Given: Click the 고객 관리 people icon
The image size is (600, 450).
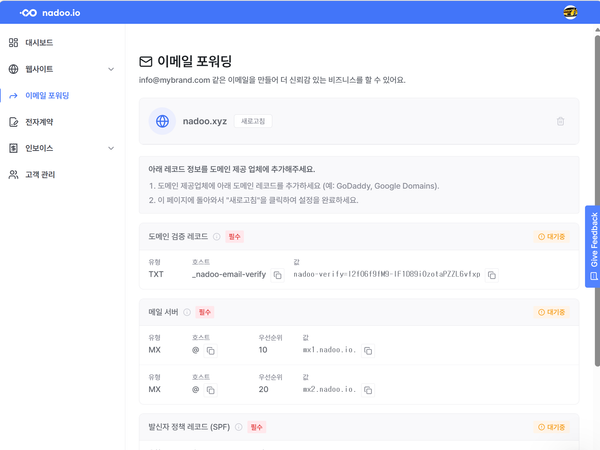Looking at the screenshot, I should 13,174.
